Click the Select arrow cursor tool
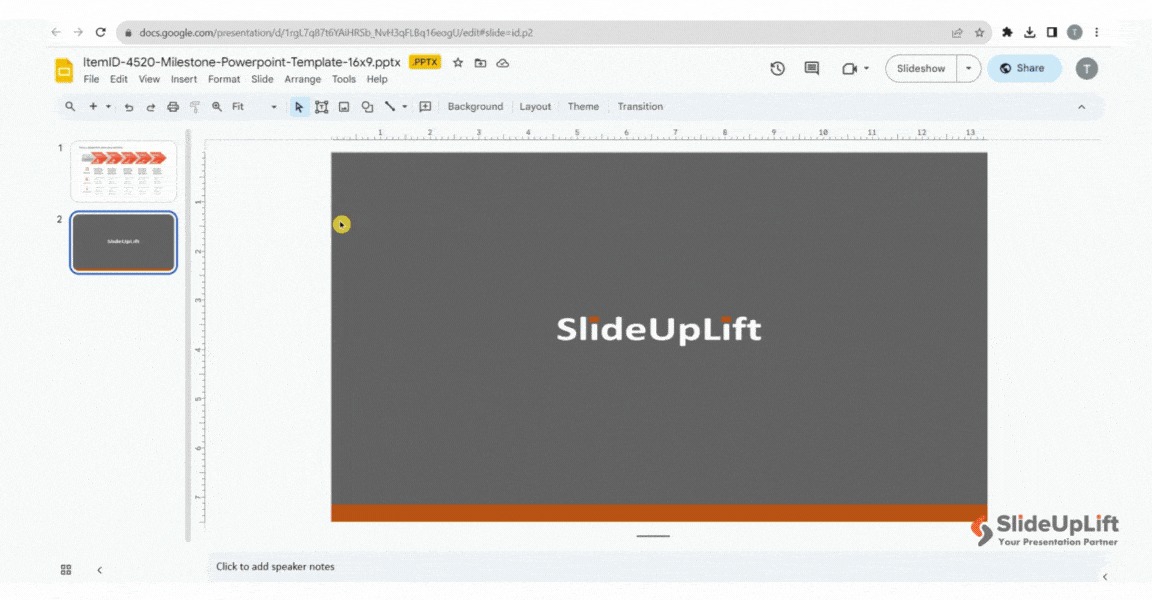 (300, 106)
